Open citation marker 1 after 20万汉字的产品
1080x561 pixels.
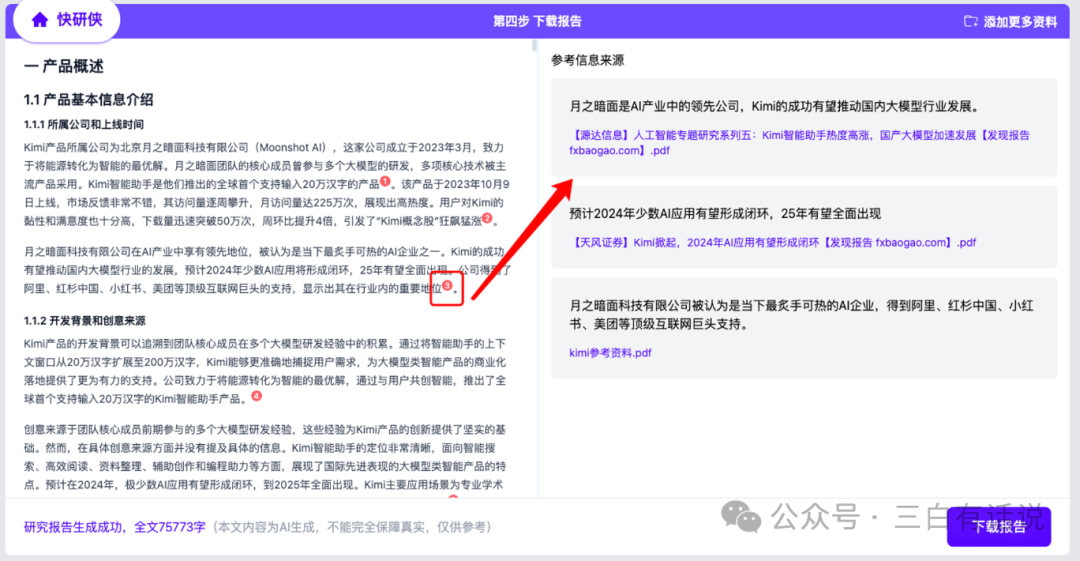[x=385, y=181]
